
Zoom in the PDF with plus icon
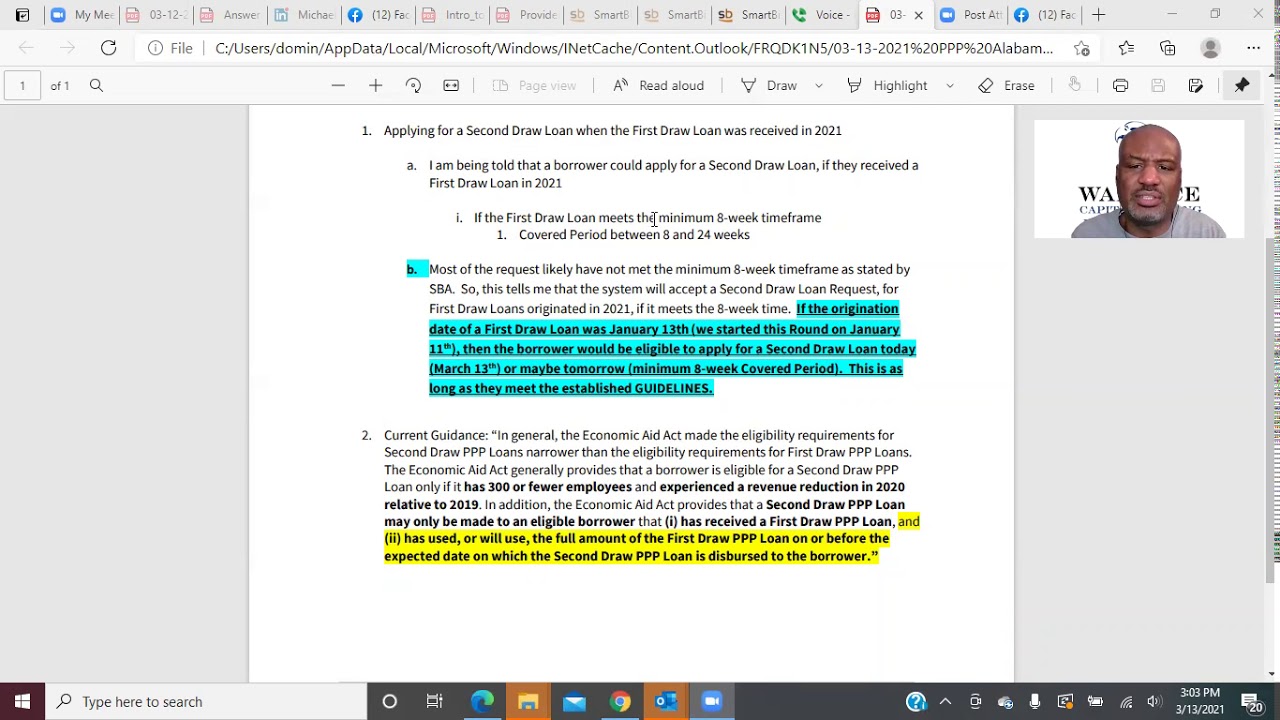click(376, 86)
